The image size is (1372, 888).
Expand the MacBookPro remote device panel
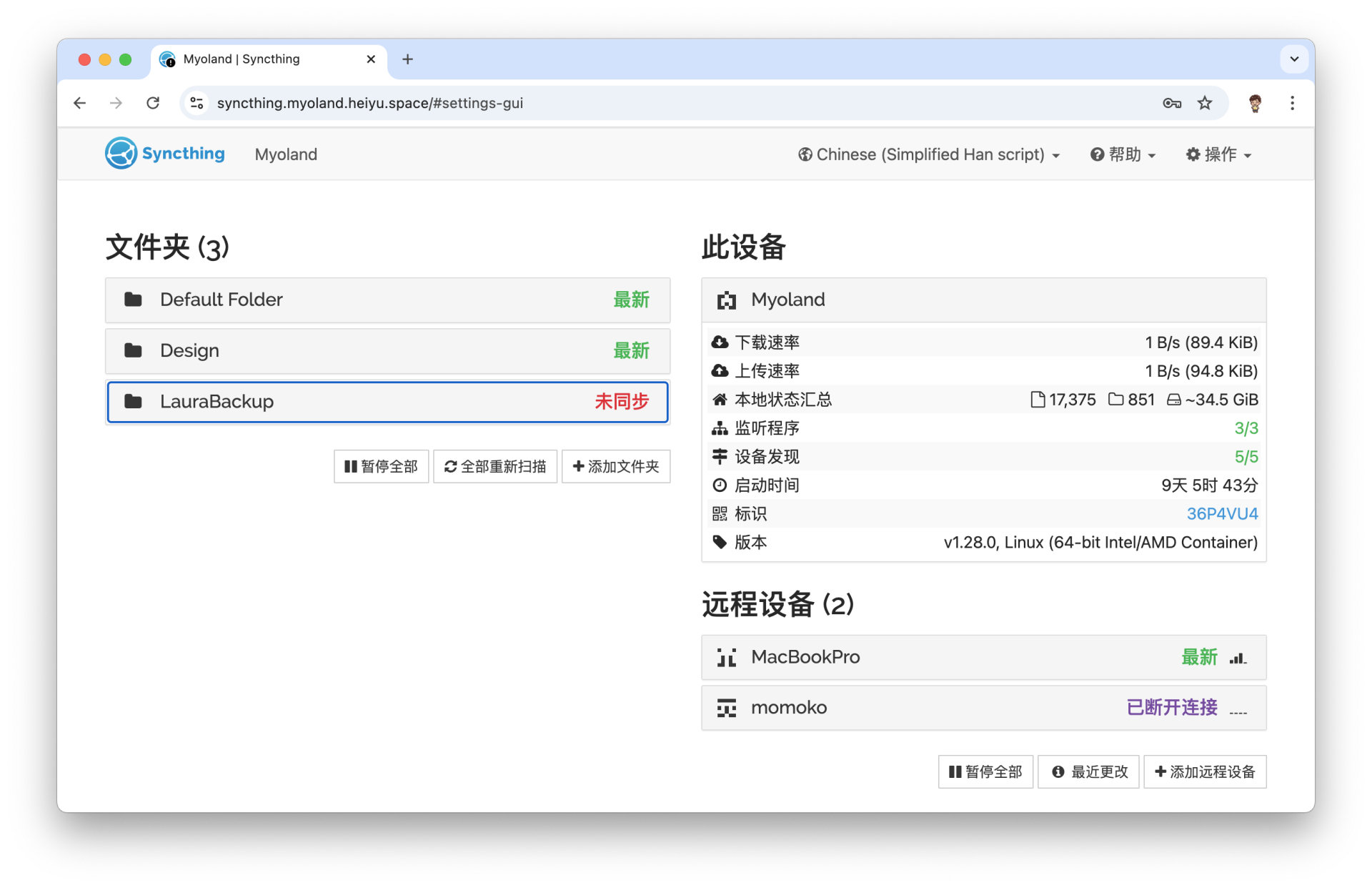pyautogui.click(x=983, y=657)
